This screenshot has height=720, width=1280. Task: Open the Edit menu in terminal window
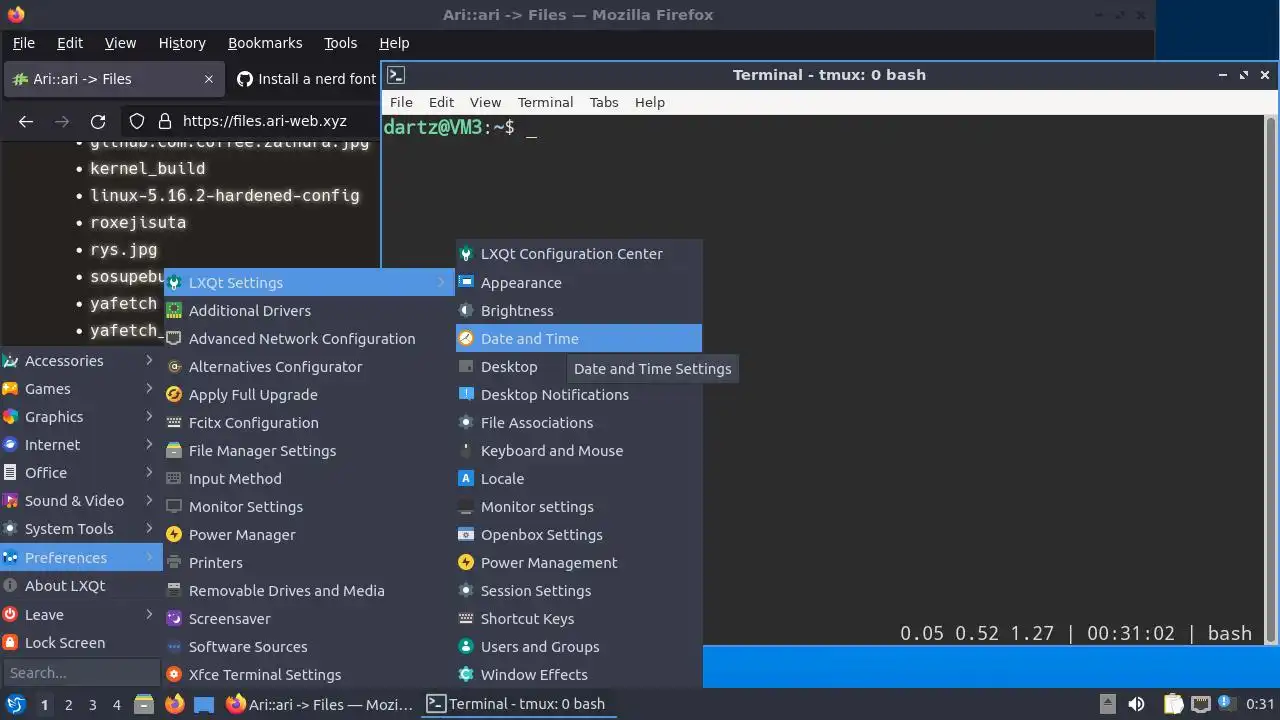tap(441, 102)
